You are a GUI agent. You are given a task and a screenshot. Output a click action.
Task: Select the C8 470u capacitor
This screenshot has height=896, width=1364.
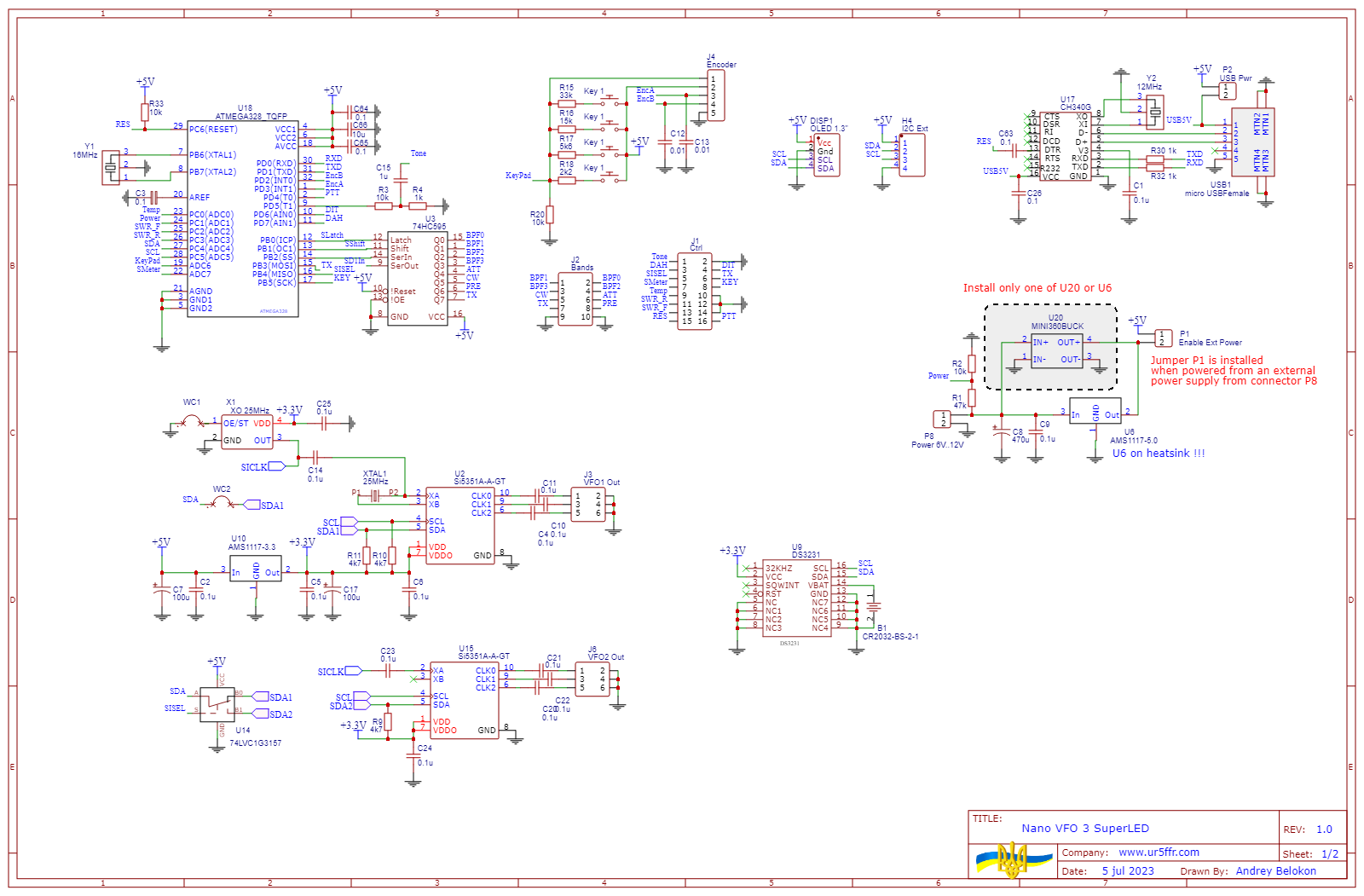[x=1002, y=433]
